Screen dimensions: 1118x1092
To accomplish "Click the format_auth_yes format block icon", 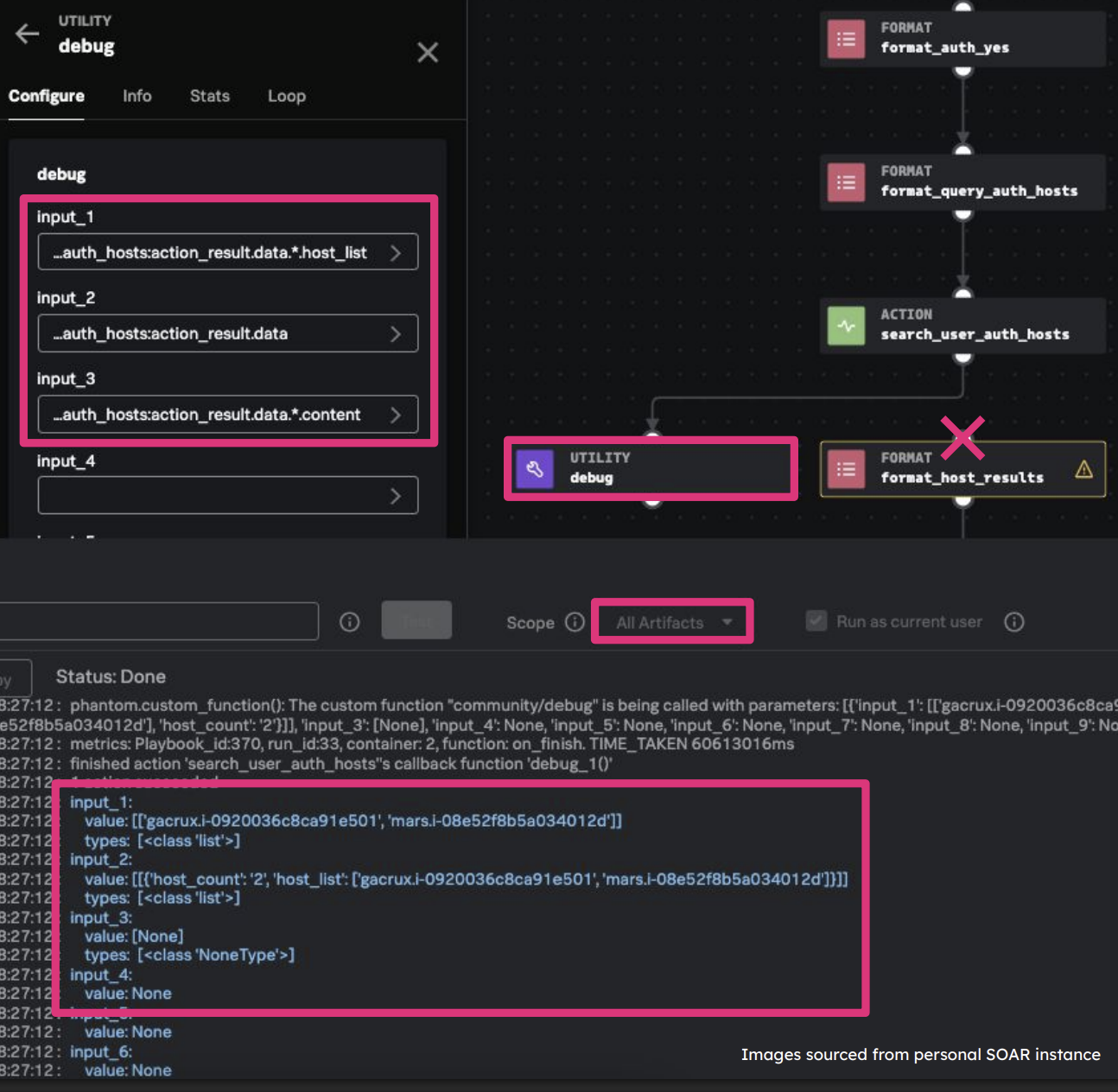I will point(846,39).
